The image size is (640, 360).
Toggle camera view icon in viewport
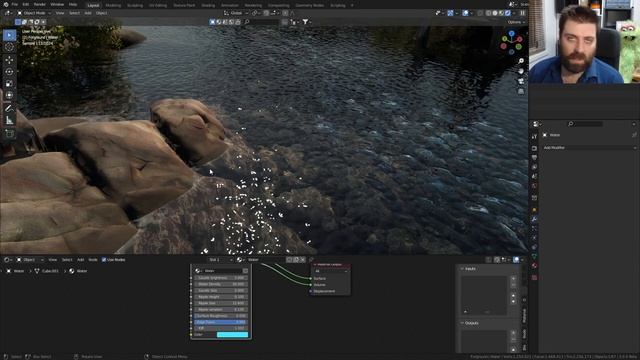coord(521,81)
